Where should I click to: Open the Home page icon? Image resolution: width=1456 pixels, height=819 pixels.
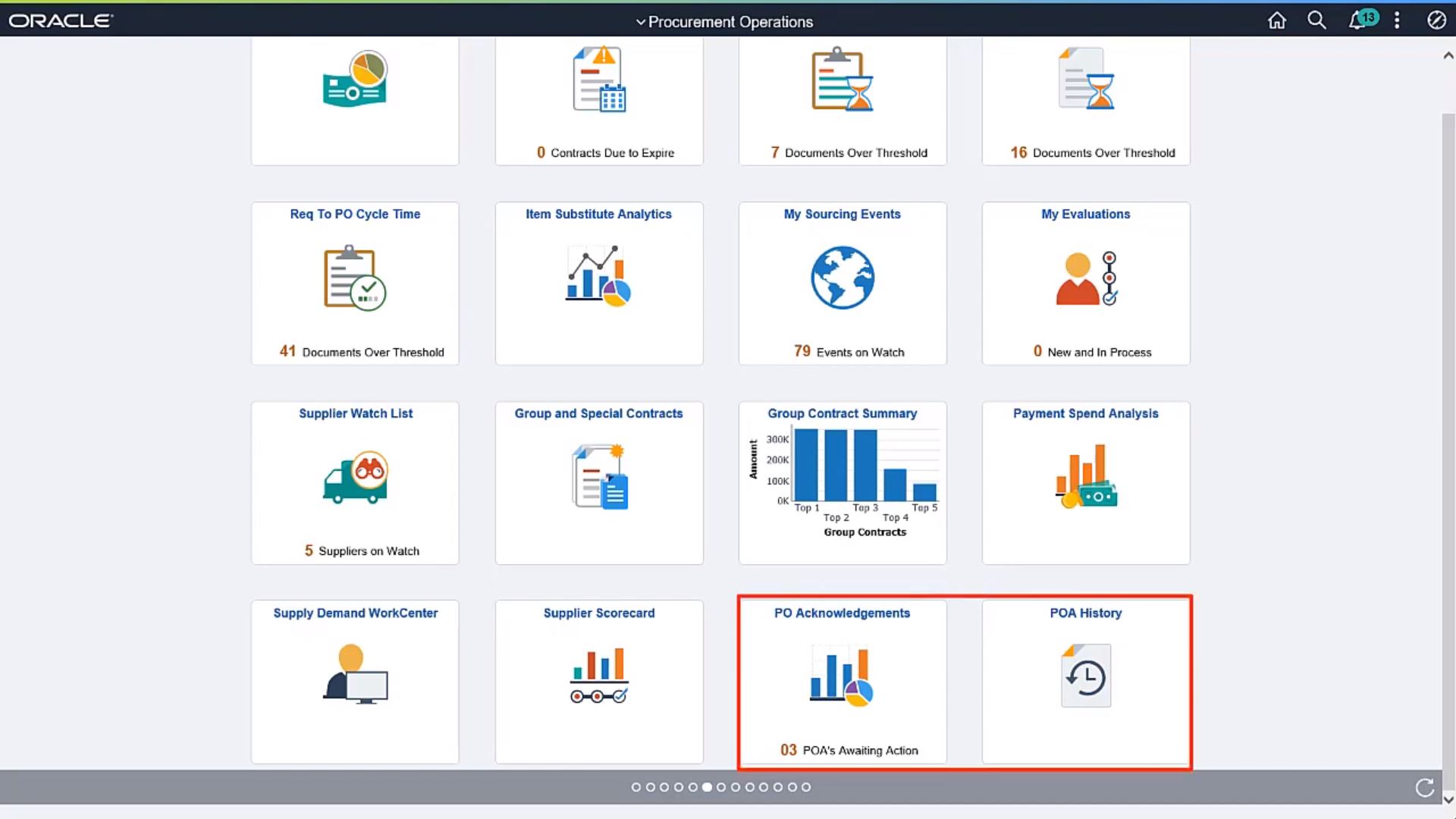1276,20
